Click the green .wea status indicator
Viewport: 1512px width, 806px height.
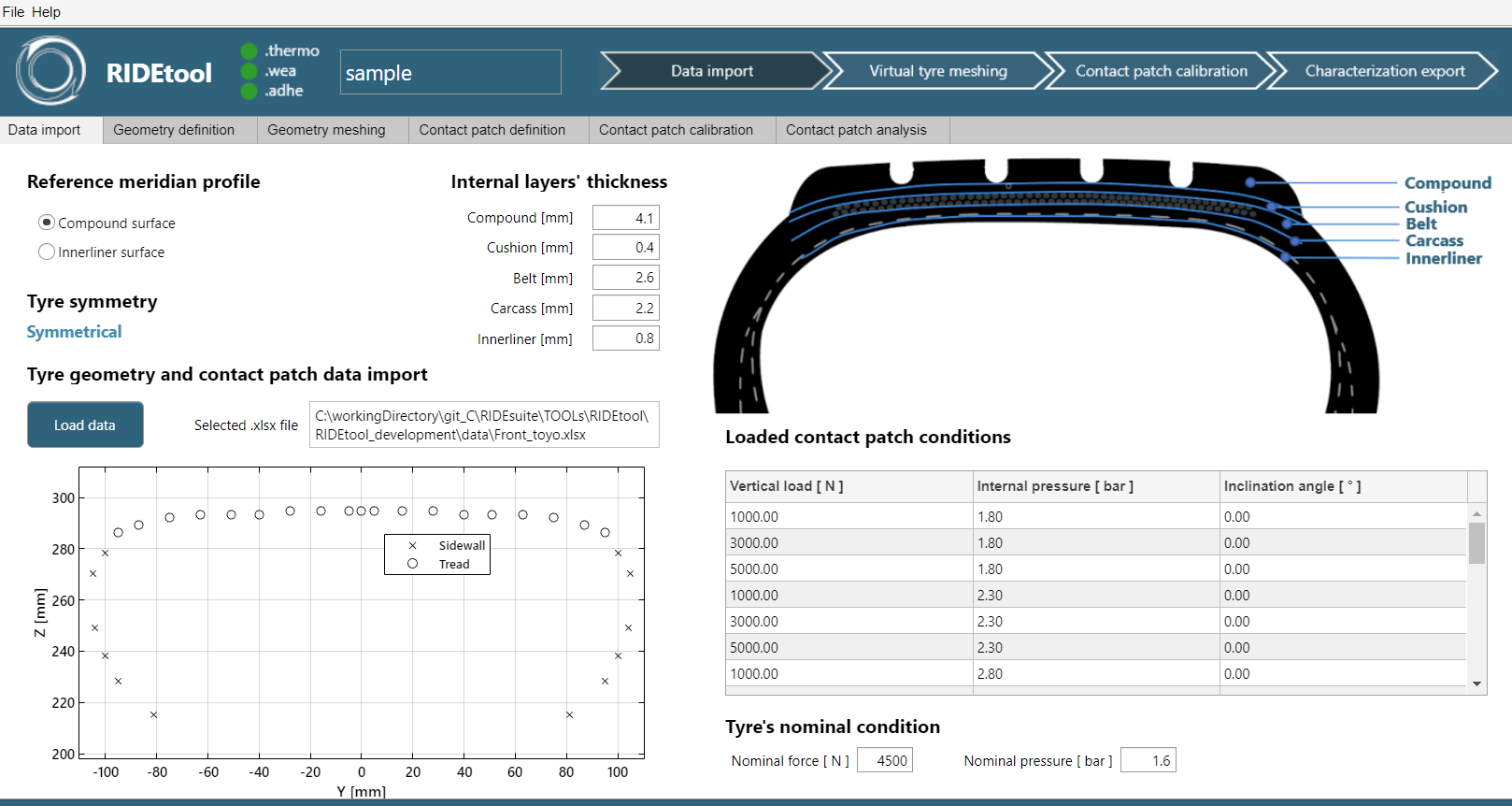249,71
